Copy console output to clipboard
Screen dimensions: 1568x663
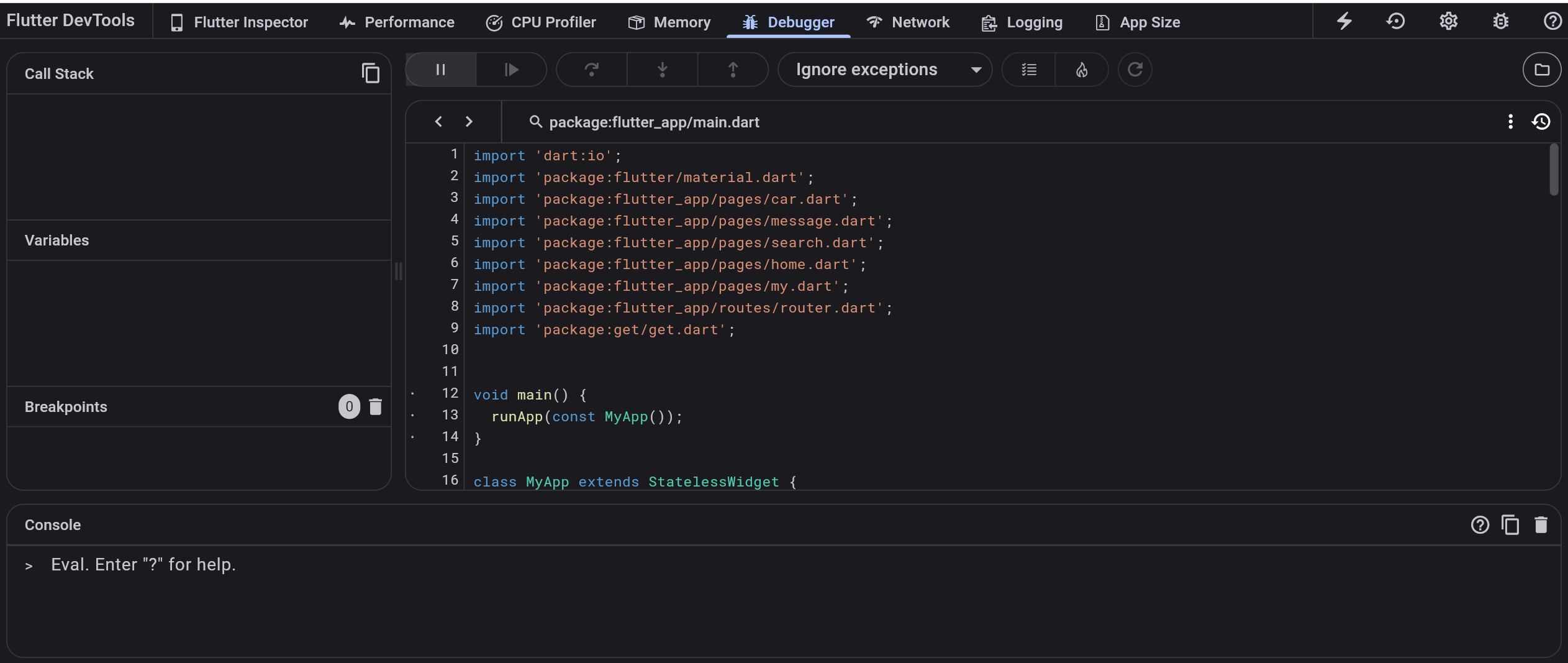pyautogui.click(x=1510, y=525)
